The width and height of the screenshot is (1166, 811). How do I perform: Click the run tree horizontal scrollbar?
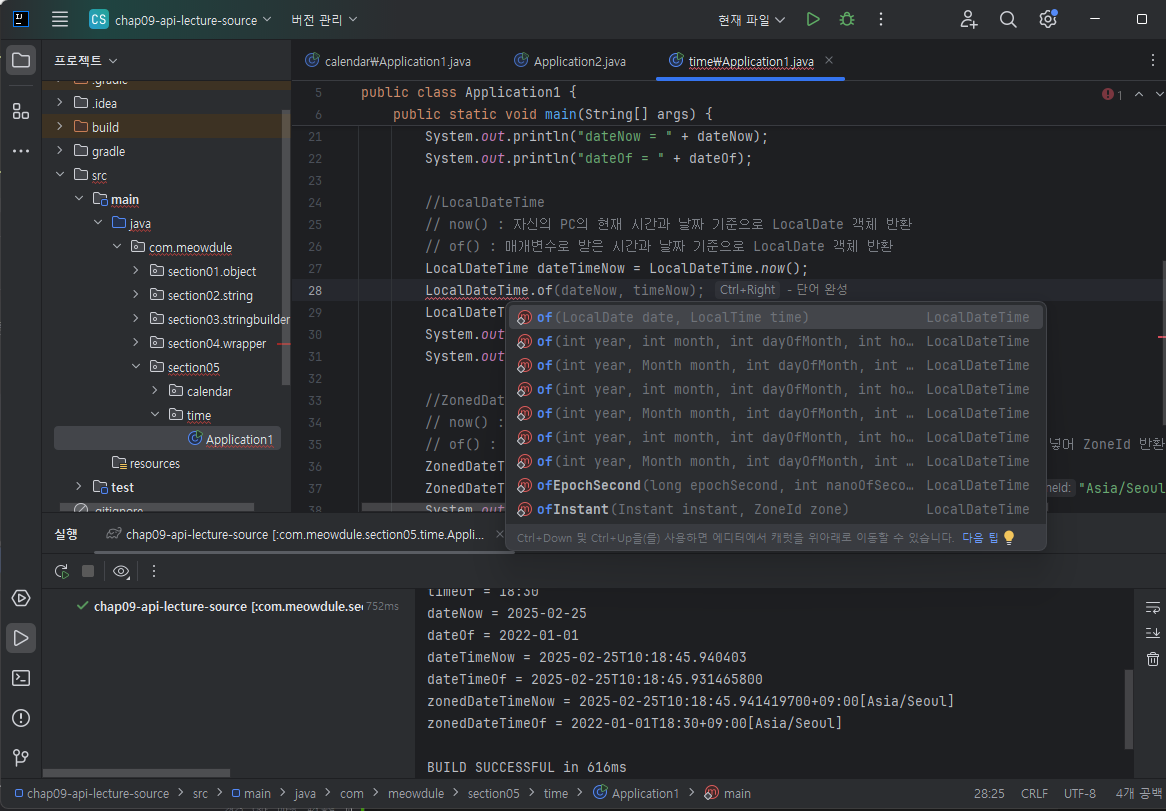pos(136,773)
